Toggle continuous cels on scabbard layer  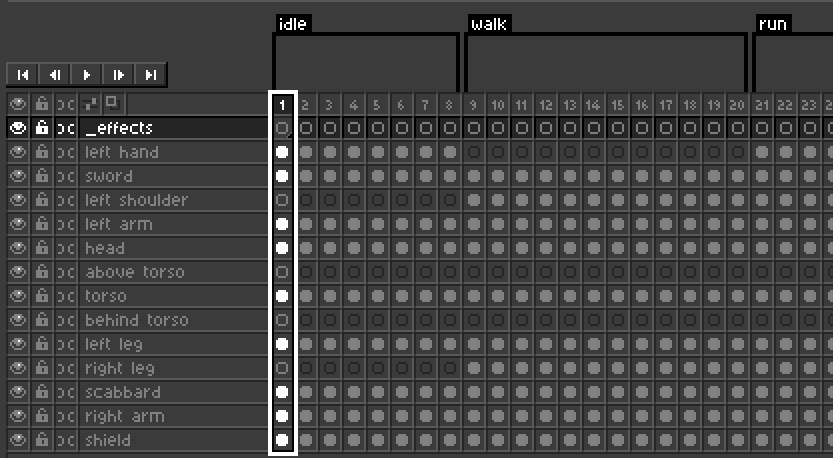[x=65, y=392]
